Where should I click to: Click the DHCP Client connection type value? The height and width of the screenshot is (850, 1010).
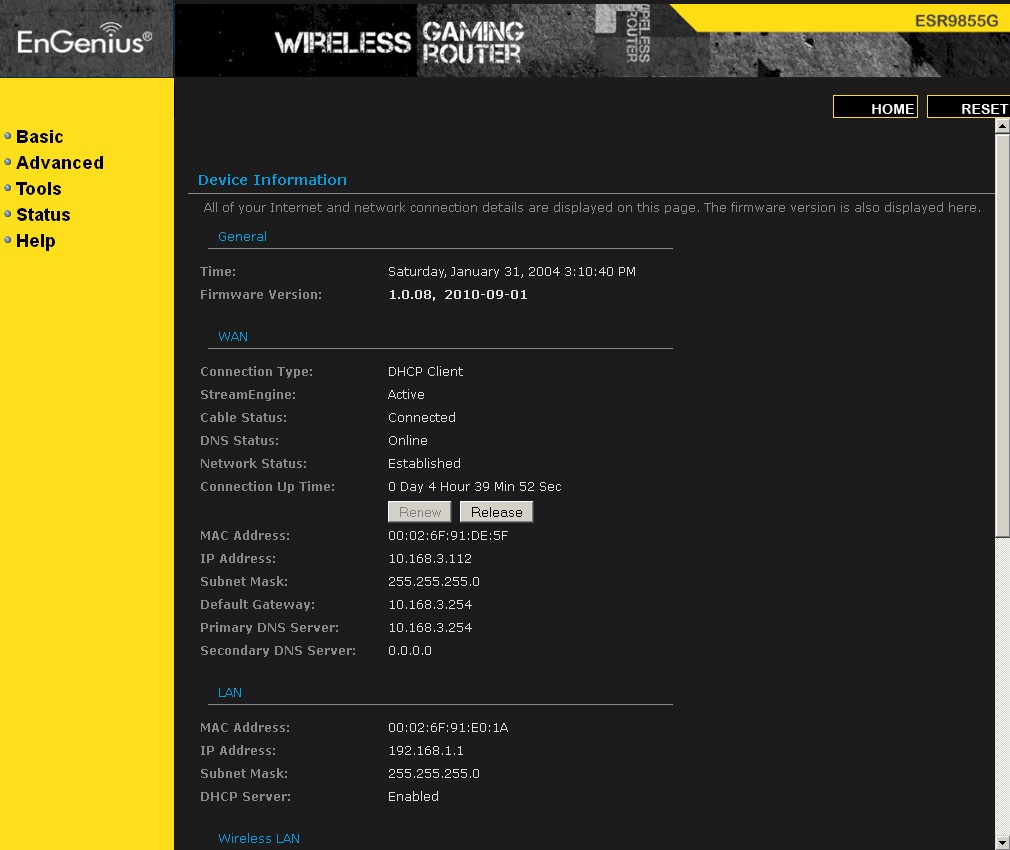tap(425, 372)
